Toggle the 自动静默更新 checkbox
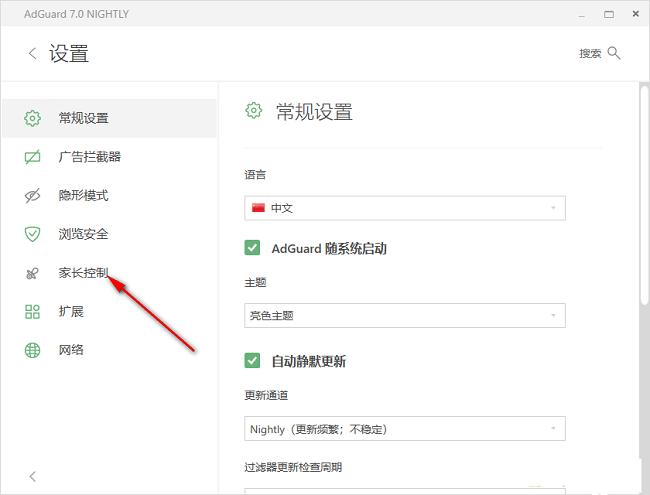The width and height of the screenshot is (650, 495). click(x=253, y=361)
